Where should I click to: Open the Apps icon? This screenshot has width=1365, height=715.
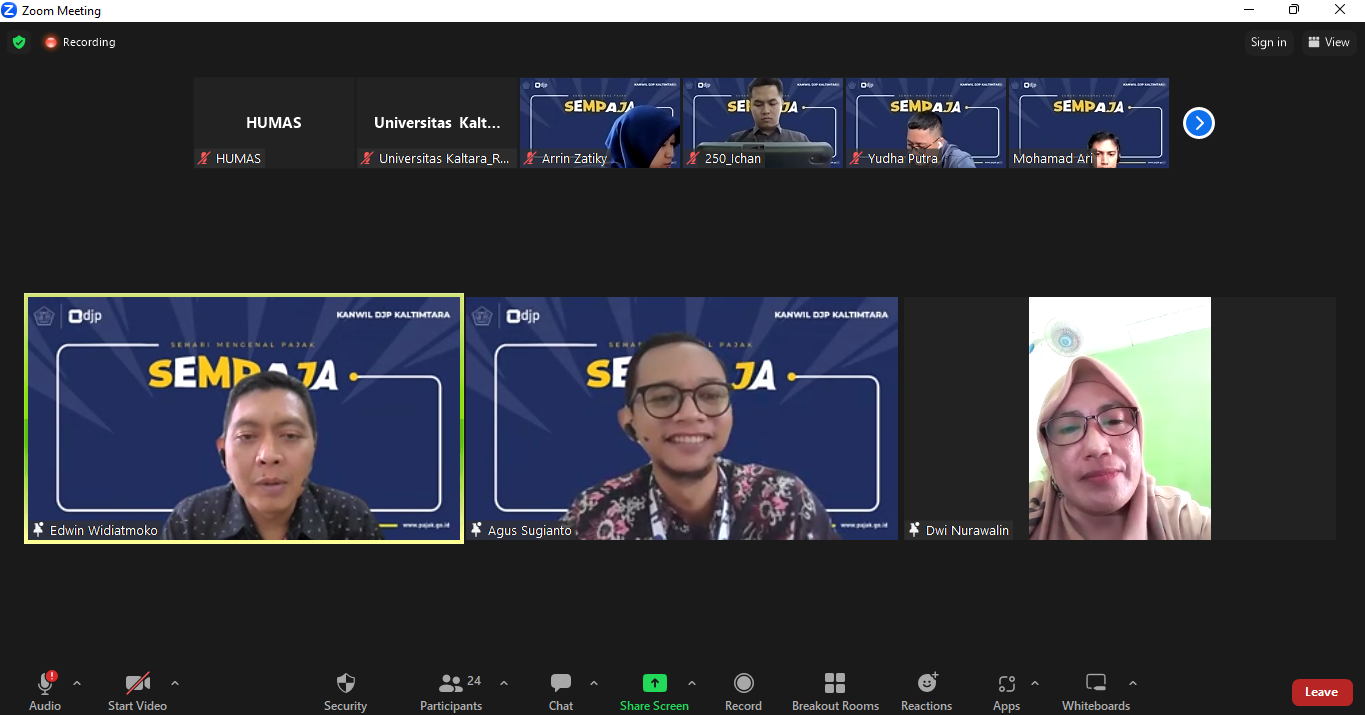click(x=1006, y=684)
